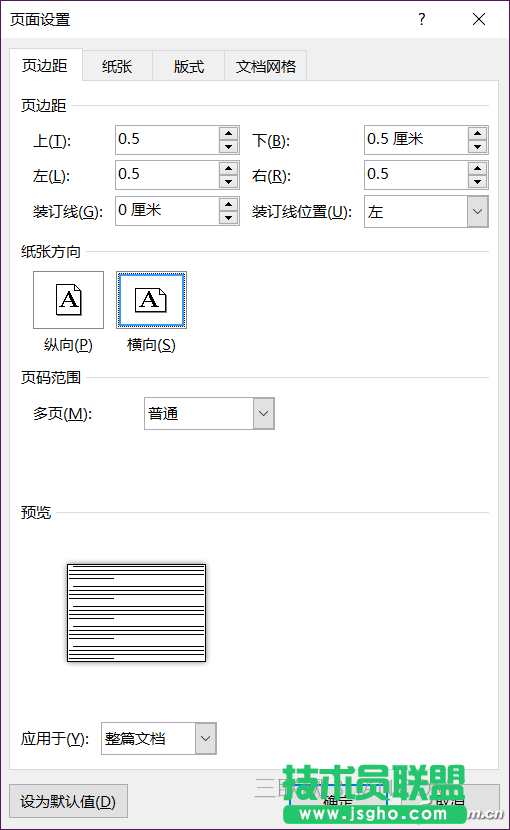This screenshot has width=510, height=830.
Task: Decrease the 左 left margin value
Action: tap(228, 182)
